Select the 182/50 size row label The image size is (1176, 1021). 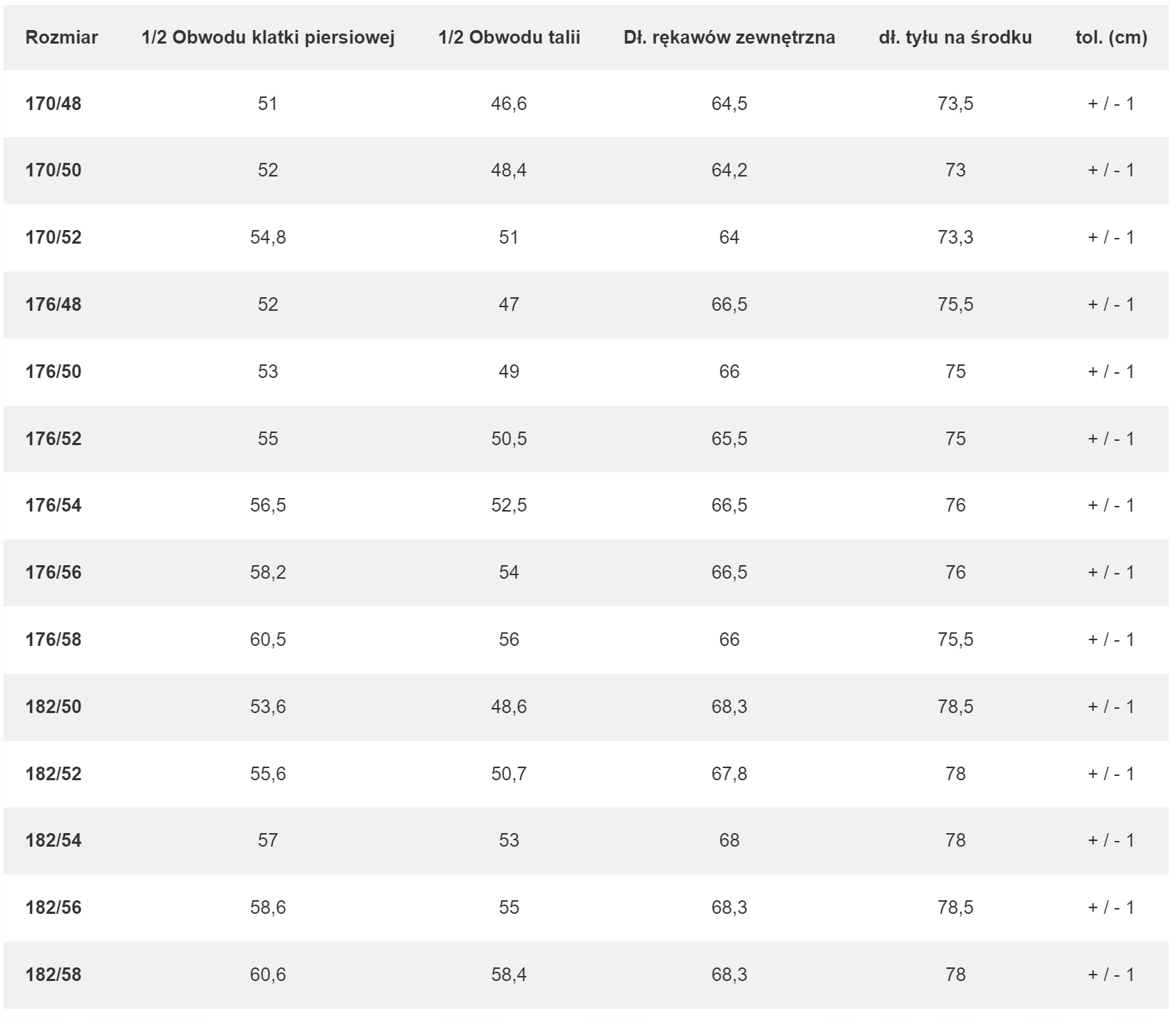54,707
